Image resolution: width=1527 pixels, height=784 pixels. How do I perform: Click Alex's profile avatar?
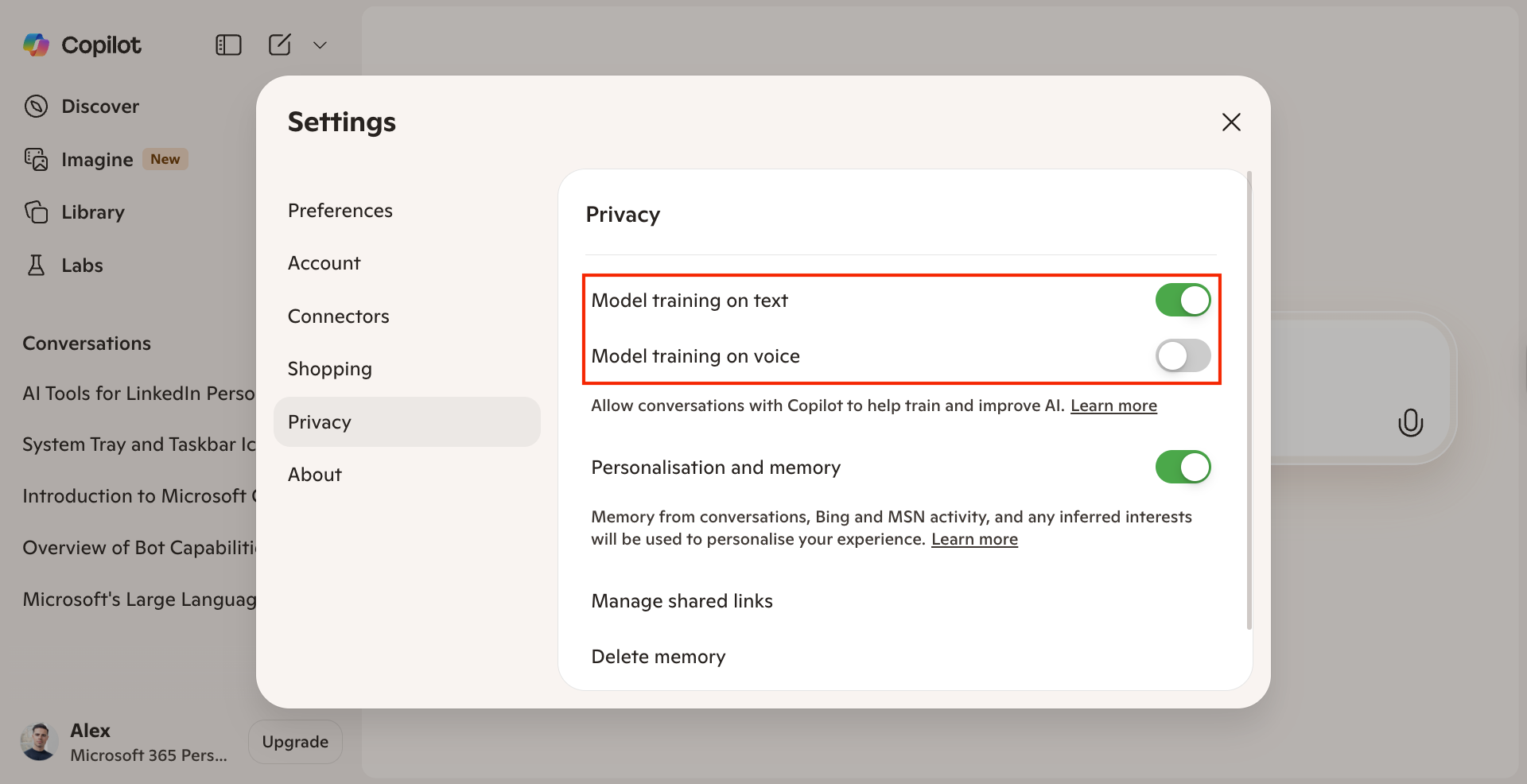(39, 742)
